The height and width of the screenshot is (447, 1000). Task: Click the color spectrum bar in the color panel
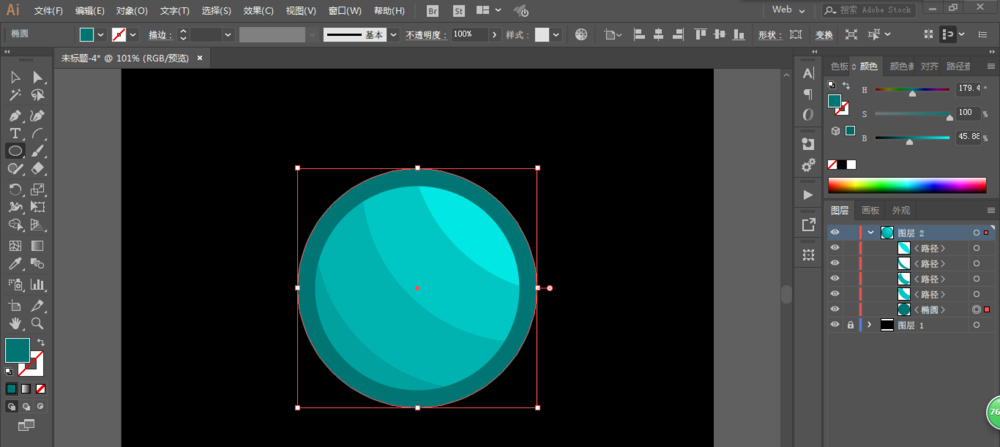pyautogui.click(x=906, y=185)
